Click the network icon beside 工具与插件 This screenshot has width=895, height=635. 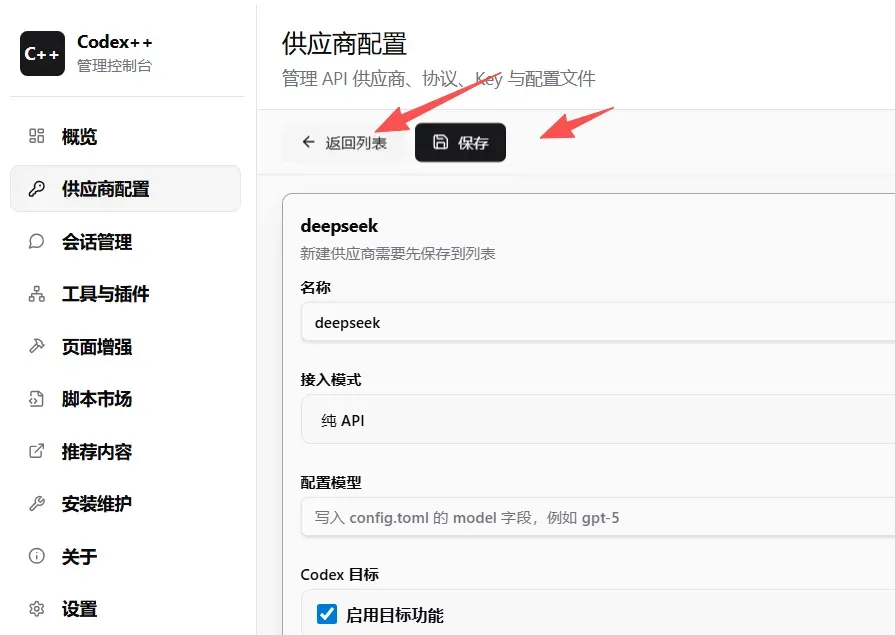coord(37,294)
